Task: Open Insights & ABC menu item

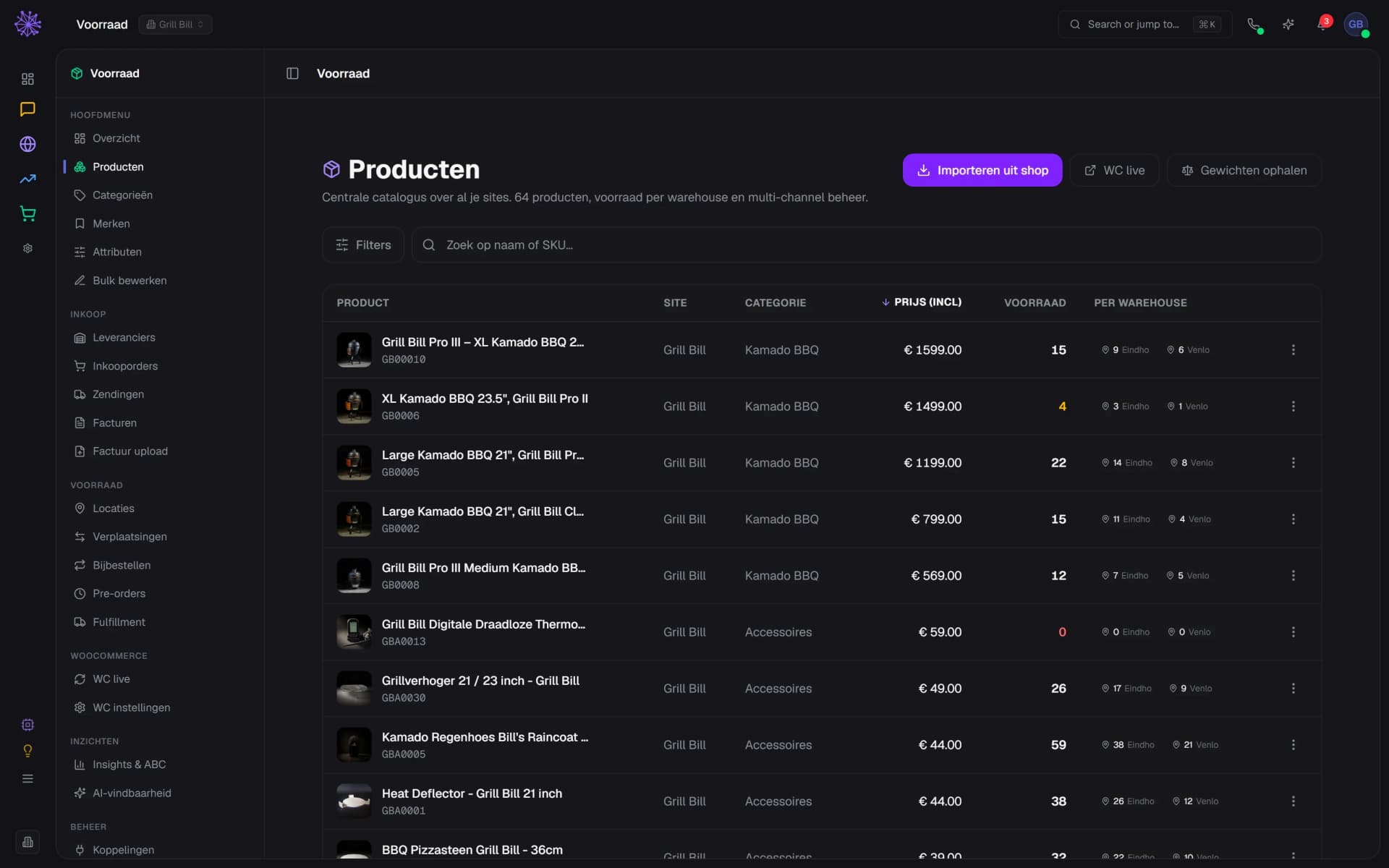Action: click(129, 765)
